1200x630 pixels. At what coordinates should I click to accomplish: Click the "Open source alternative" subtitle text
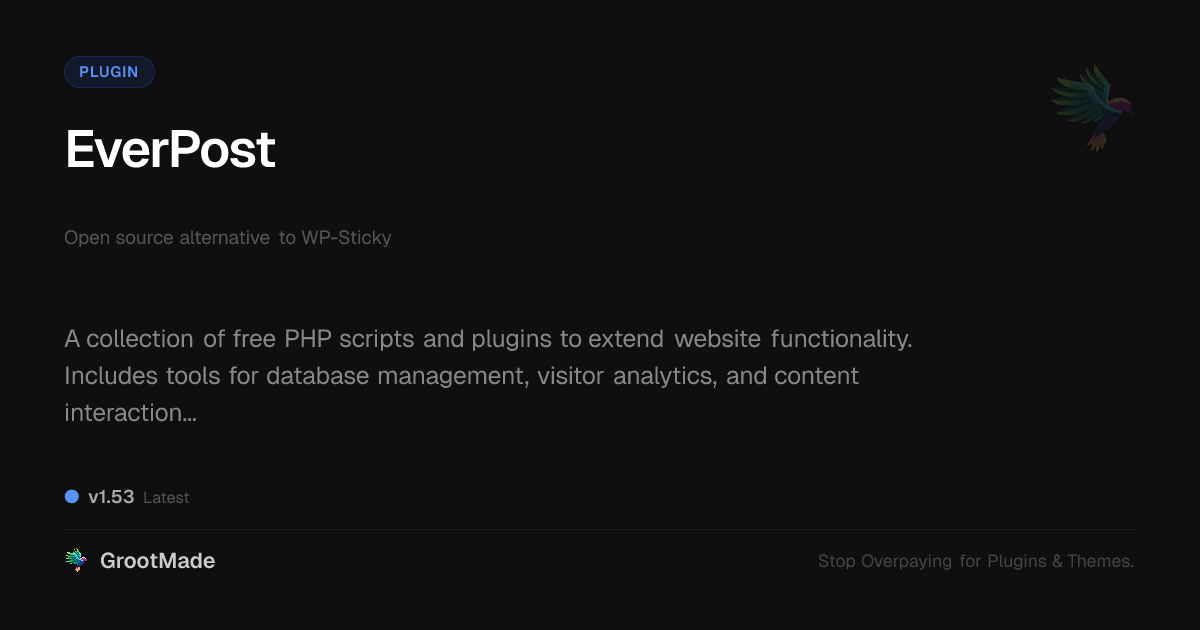tap(166, 238)
